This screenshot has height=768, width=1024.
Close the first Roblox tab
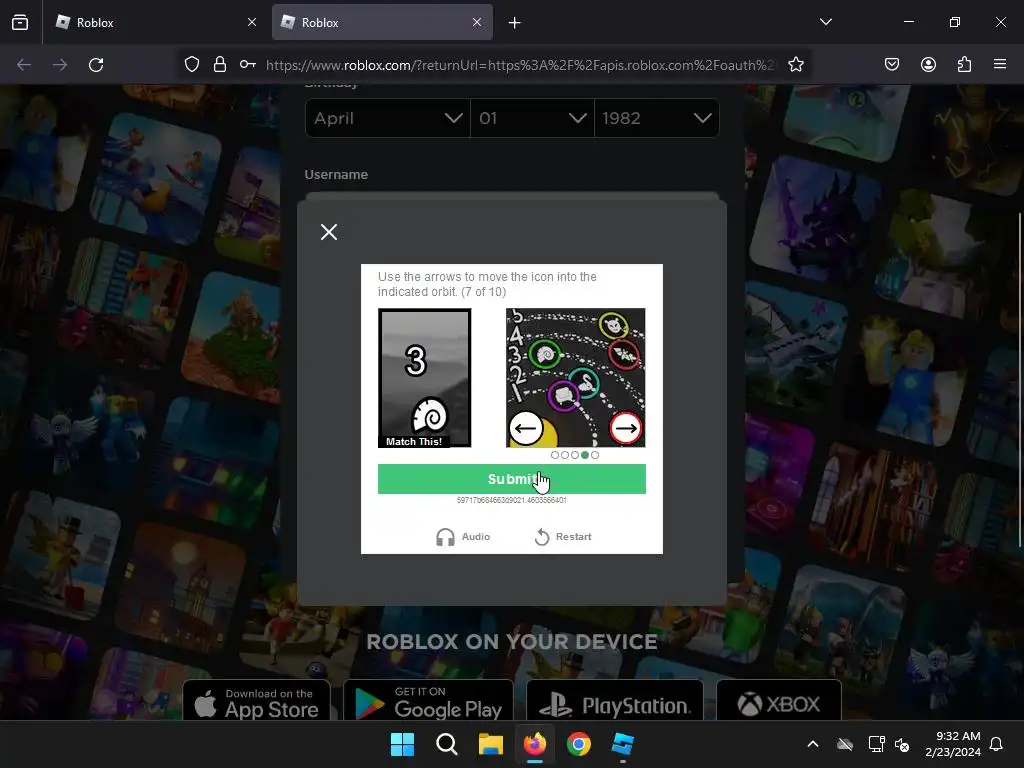252,22
